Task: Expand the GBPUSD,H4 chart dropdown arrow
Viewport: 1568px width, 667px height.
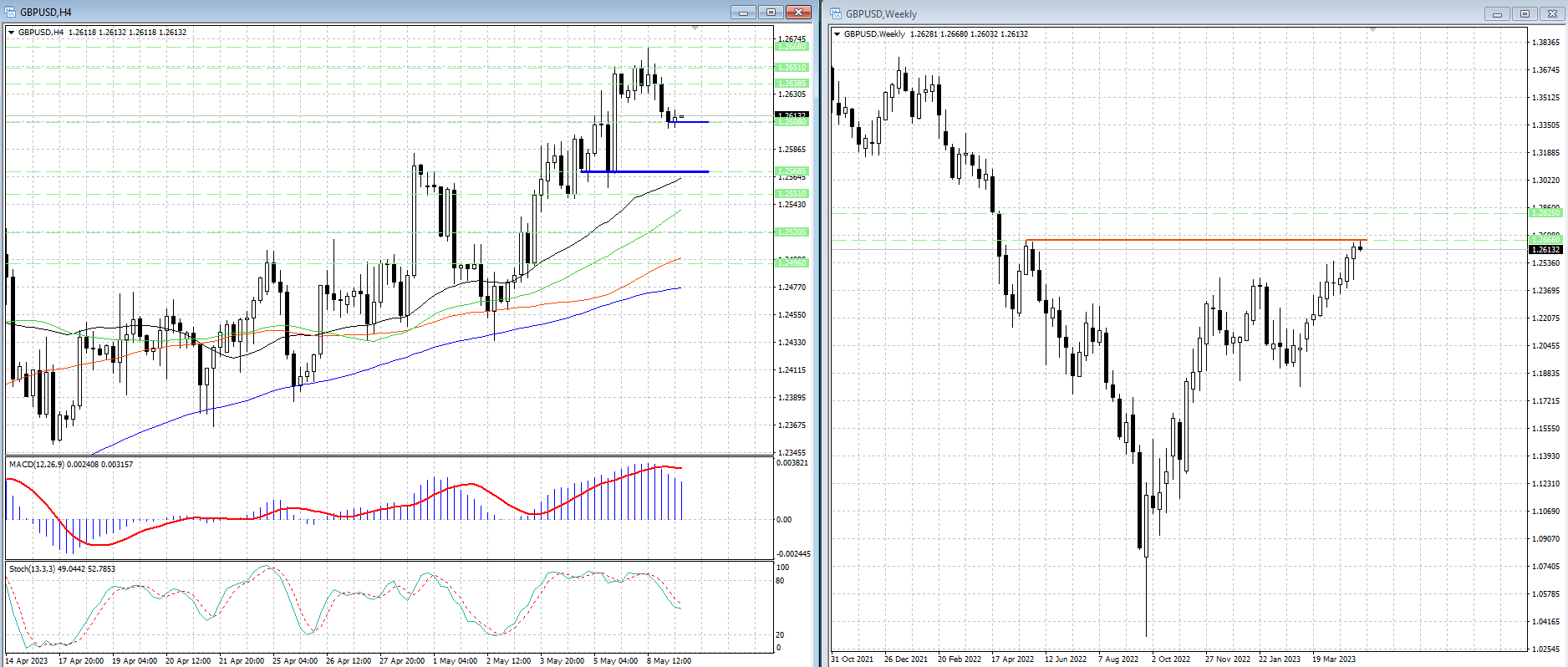Action: pyautogui.click(x=12, y=33)
